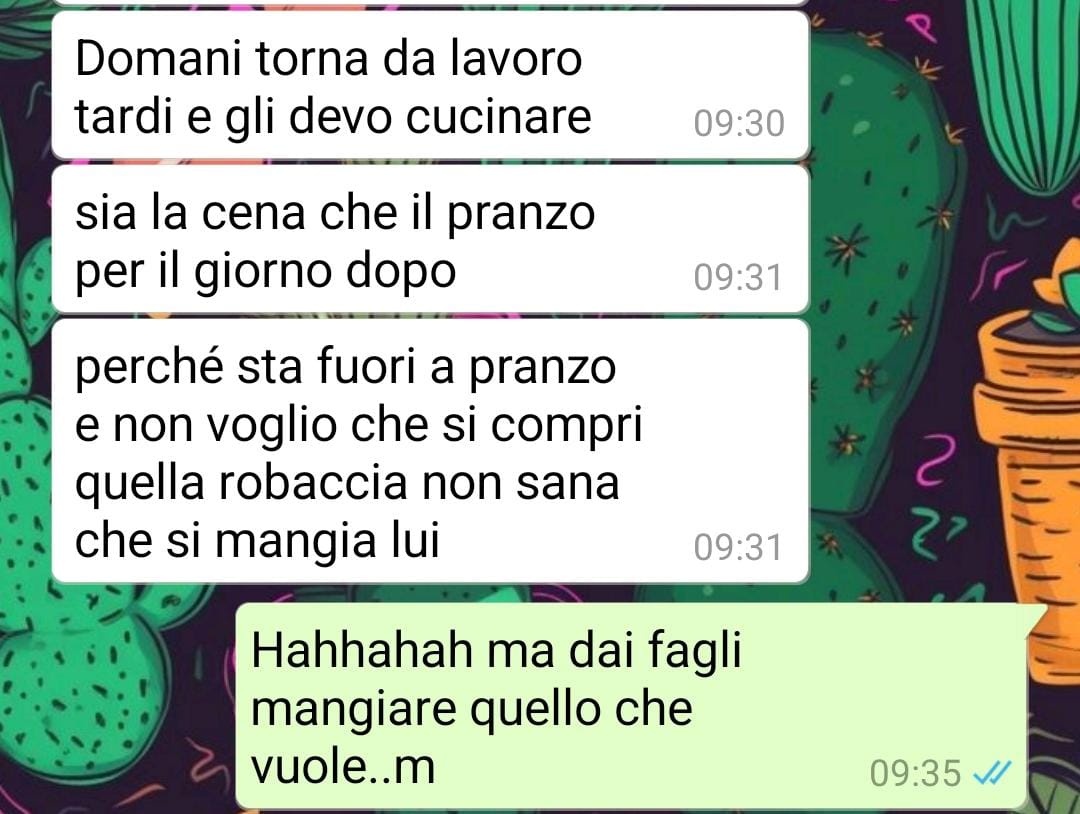Click the partially visible bubble at the top edge
This screenshot has width=1080, height=814.
coord(430,3)
